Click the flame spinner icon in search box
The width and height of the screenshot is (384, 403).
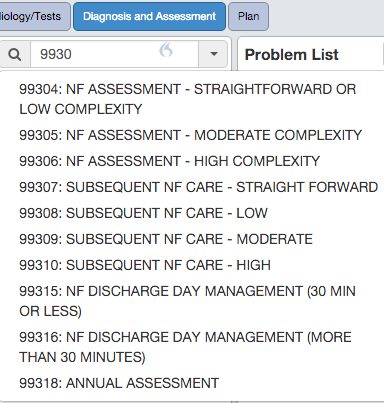[166, 50]
